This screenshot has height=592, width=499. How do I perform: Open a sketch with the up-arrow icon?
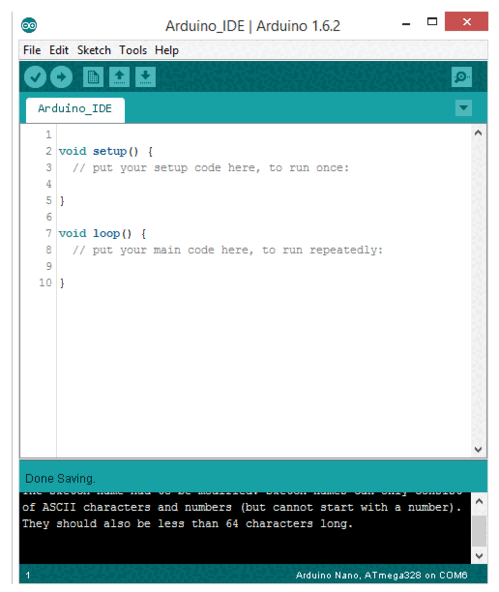click(x=119, y=77)
